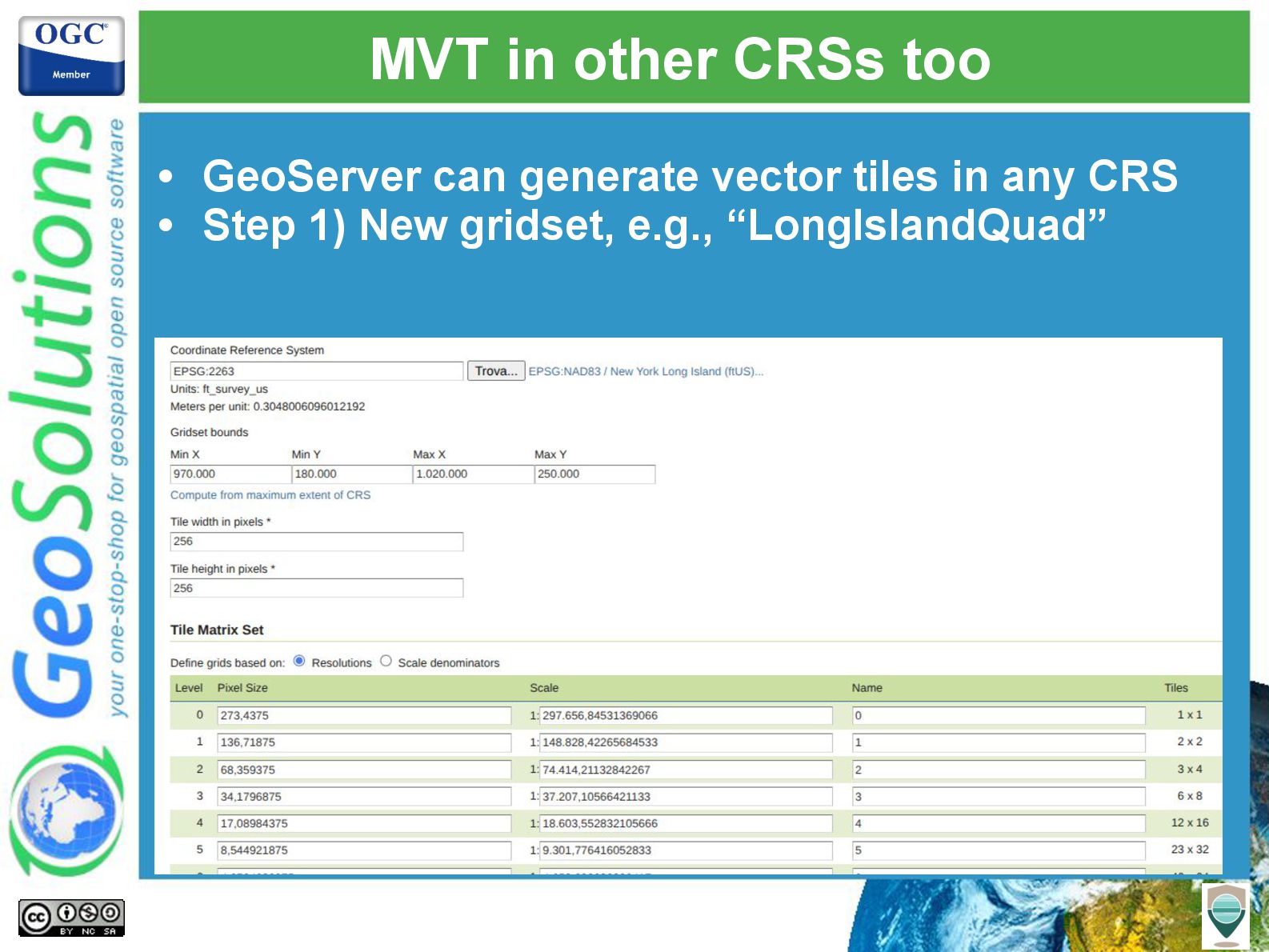The height and width of the screenshot is (952, 1269).
Task: Click the Tiles column header
Action: 1176,688
